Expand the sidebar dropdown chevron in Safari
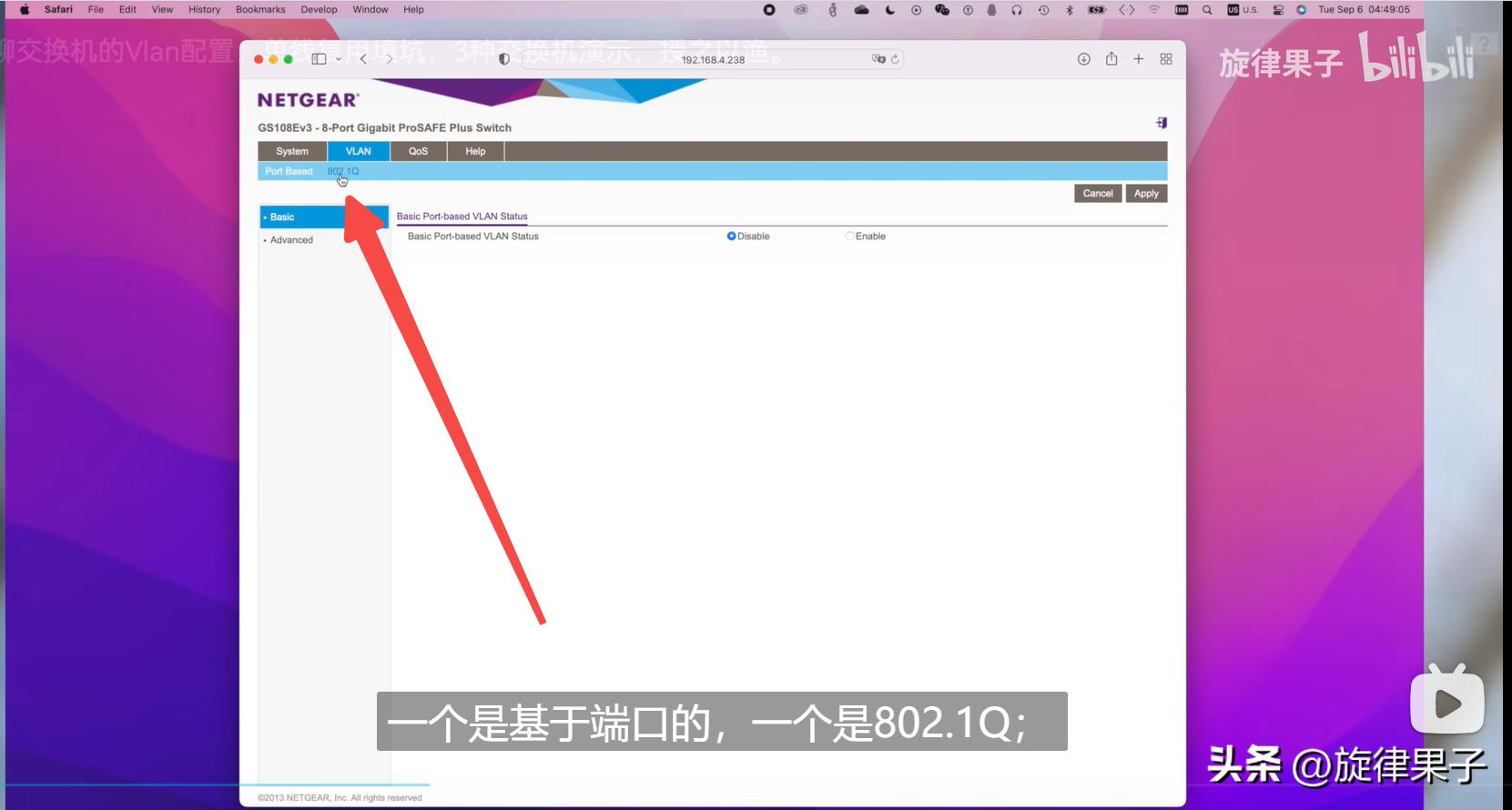Screen dimensions: 1512x810 point(339,59)
